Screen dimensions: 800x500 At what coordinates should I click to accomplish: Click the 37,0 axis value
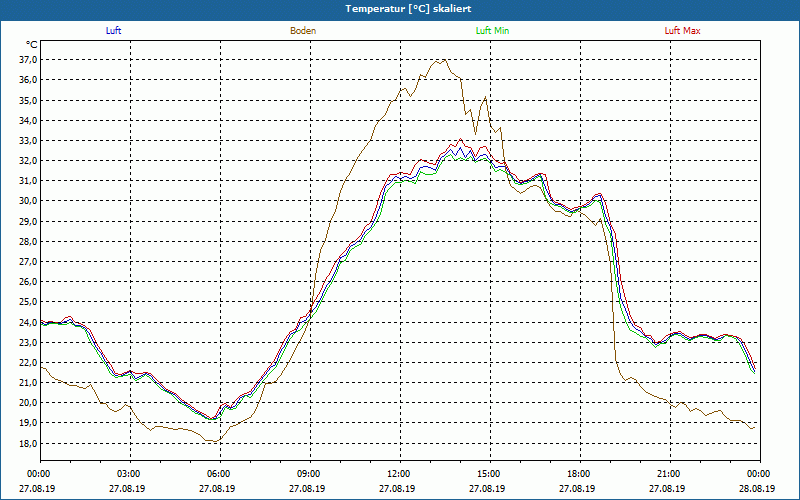click(x=28, y=60)
